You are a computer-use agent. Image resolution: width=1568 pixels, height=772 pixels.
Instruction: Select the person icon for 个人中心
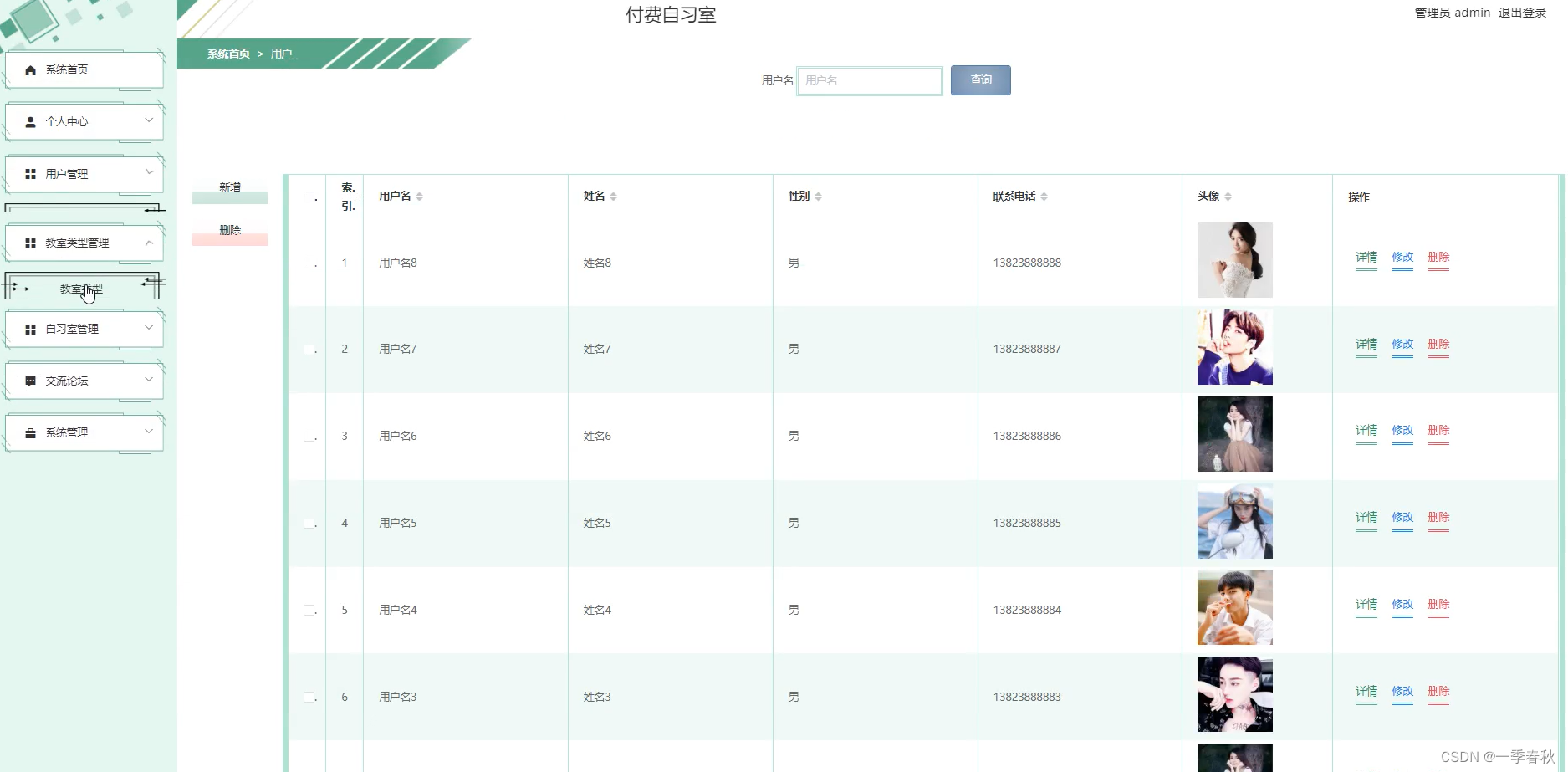pyautogui.click(x=31, y=121)
